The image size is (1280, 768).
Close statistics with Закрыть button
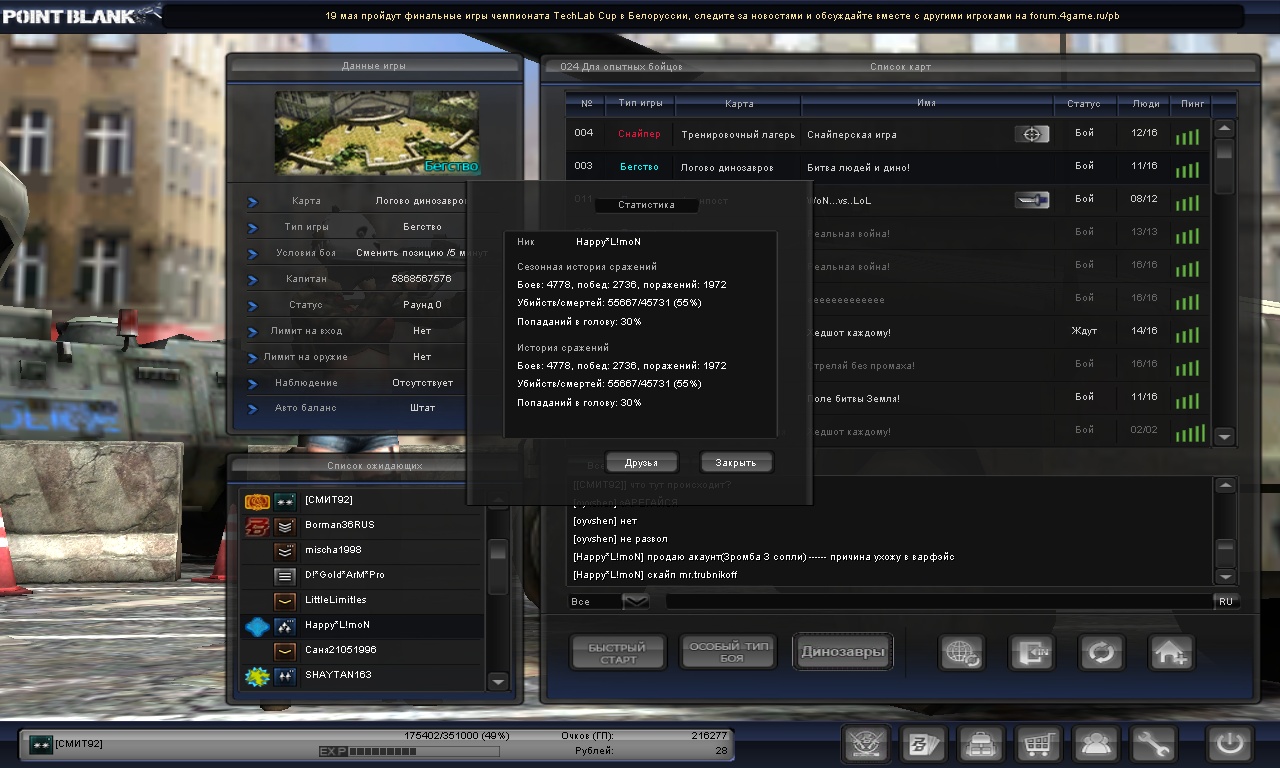[x=736, y=462]
